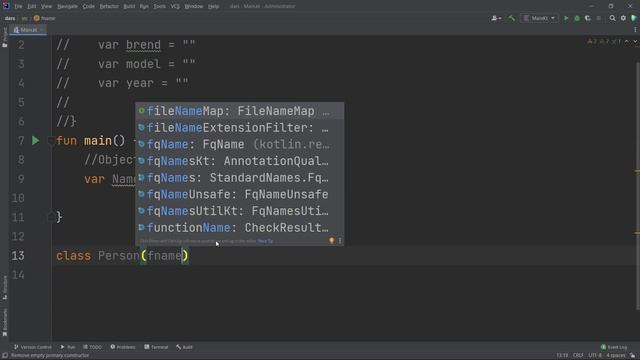Open the Bookmarks tool window on left strip
This screenshot has width=640, height=360.
tap(4, 322)
